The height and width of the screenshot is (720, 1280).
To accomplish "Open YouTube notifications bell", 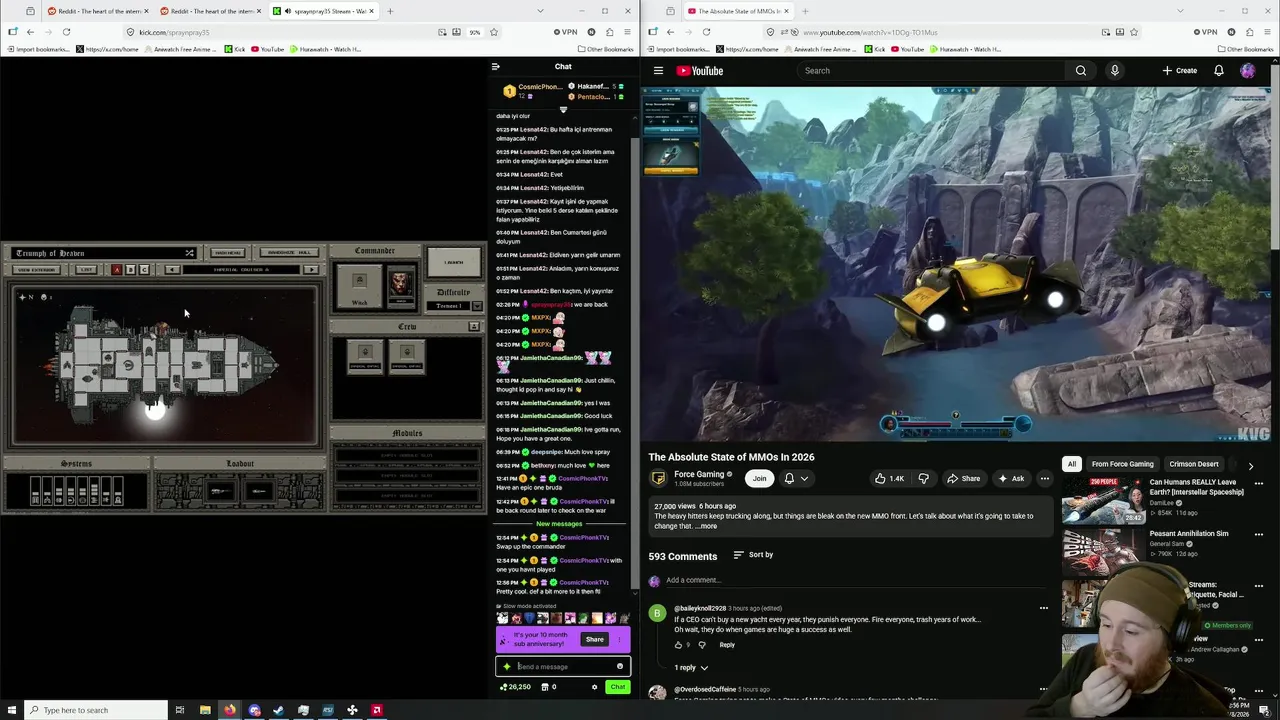I will [x=1218, y=71].
